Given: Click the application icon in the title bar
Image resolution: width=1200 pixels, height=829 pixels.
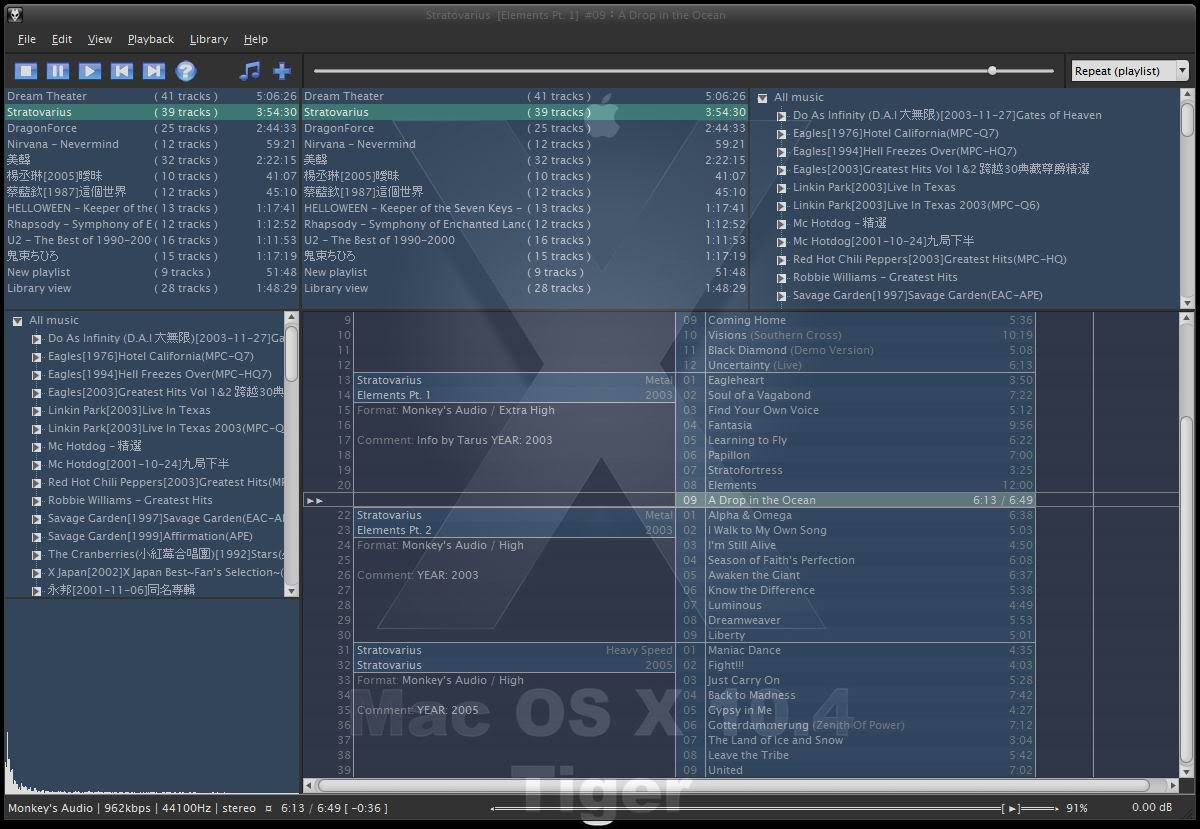Looking at the screenshot, I should point(14,14).
